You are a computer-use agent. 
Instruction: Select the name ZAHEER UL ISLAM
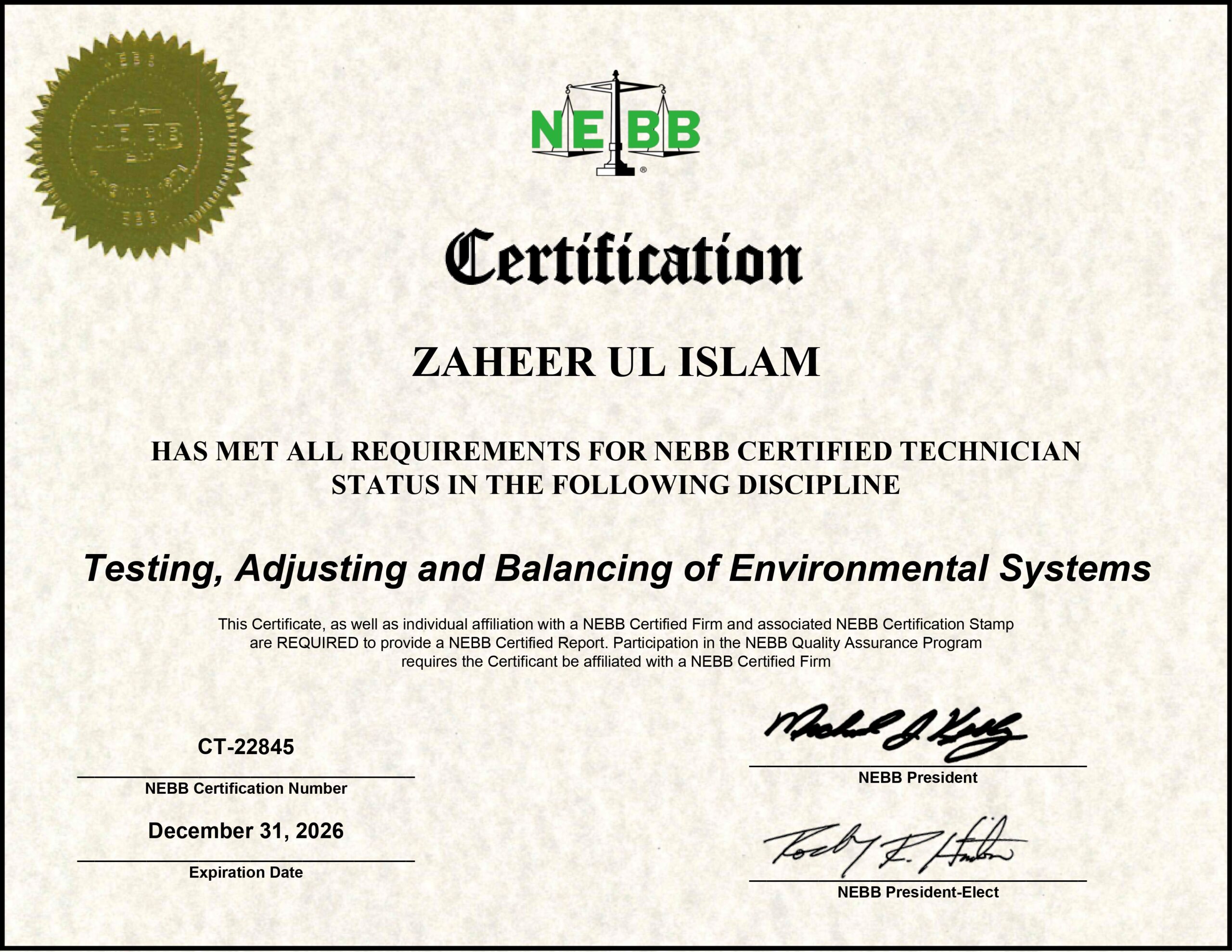coord(616,362)
